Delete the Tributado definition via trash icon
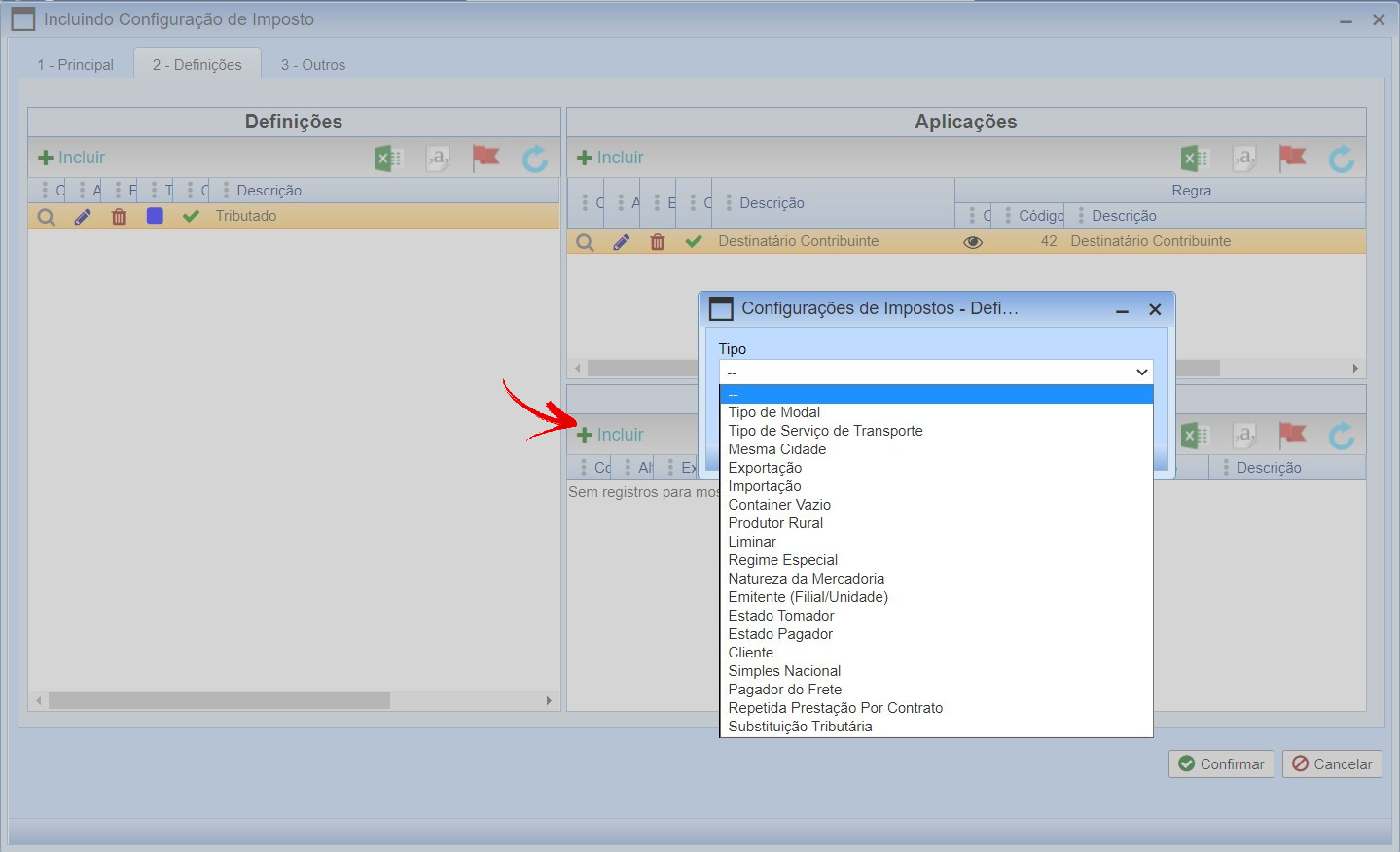 (x=119, y=217)
